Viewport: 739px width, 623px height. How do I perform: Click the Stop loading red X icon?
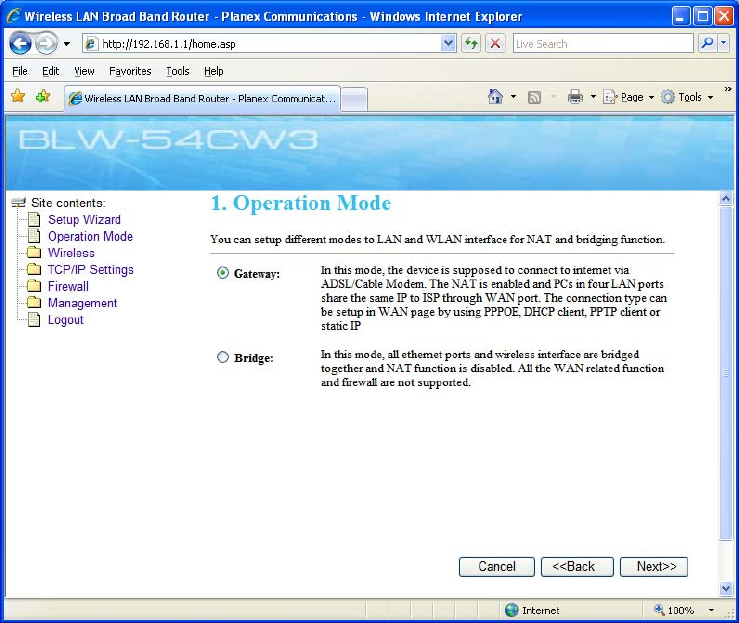click(495, 44)
